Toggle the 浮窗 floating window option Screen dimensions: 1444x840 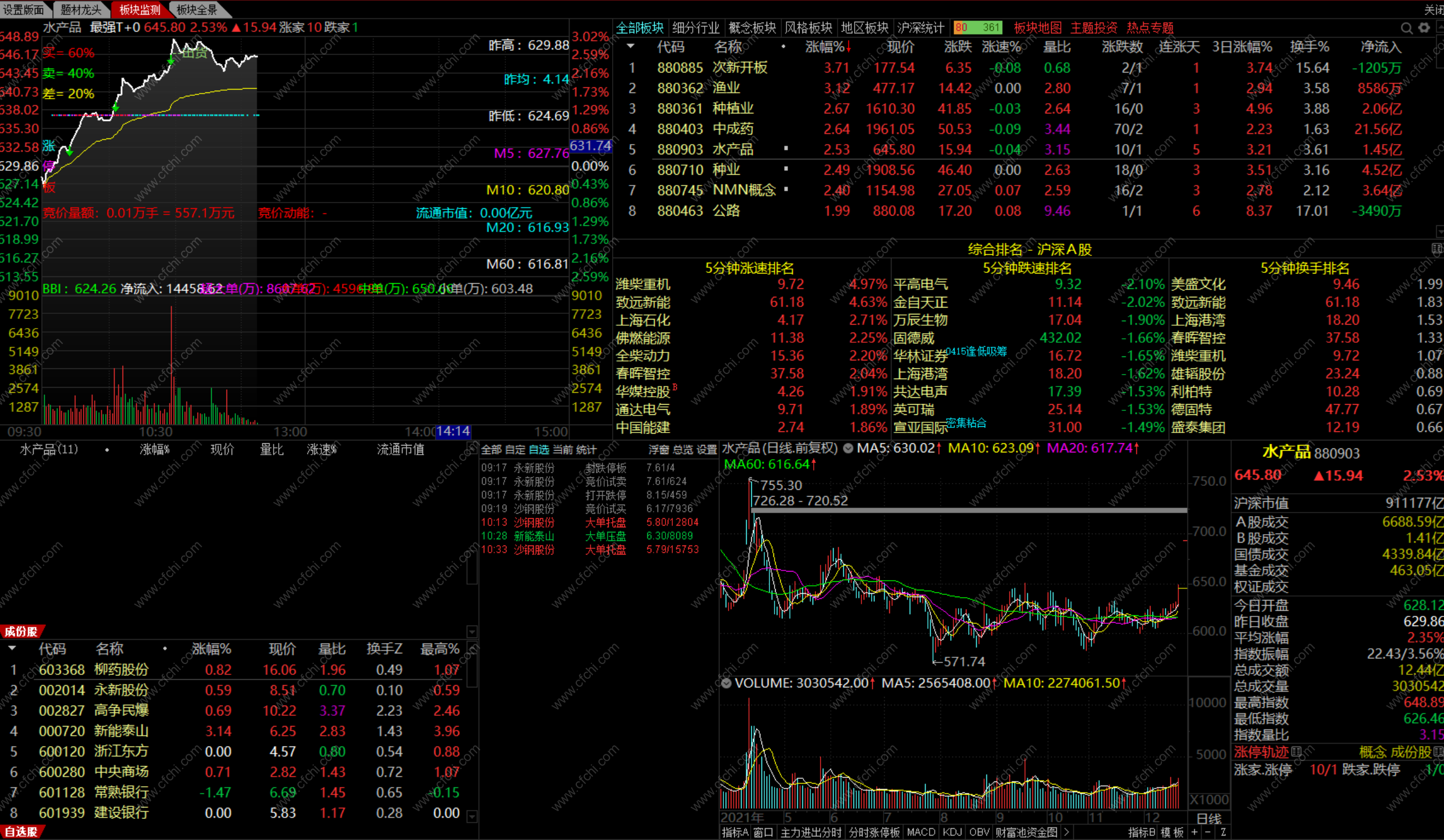658,450
